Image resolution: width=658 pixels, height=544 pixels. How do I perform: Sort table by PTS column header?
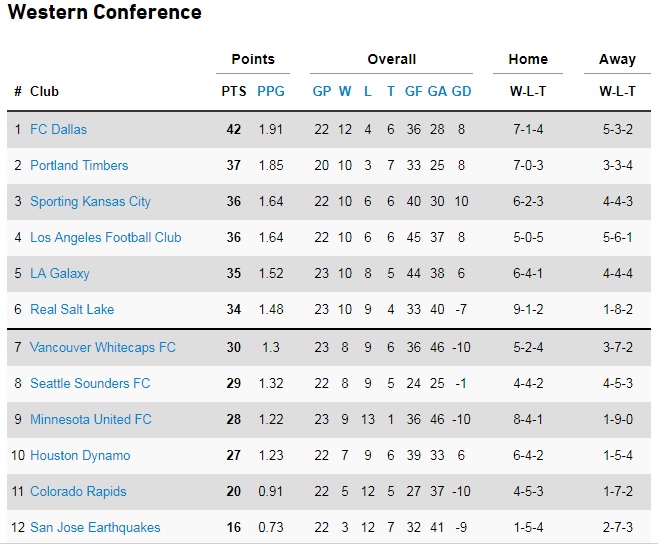[x=234, y=91]
